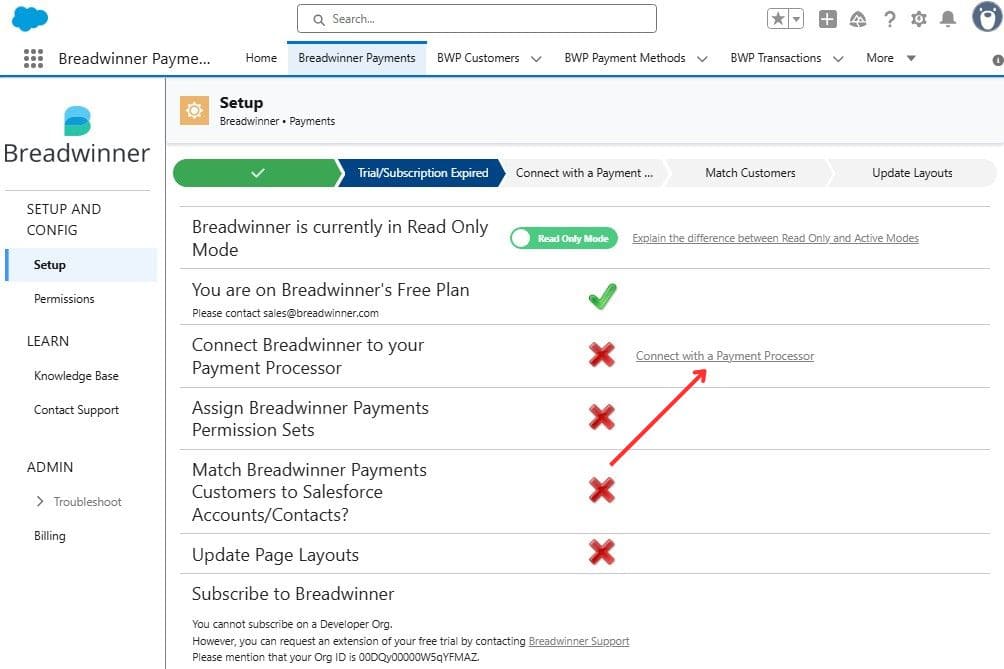Click the global actions plus icon
The image size is (1004, 669).
pos(828,19)
